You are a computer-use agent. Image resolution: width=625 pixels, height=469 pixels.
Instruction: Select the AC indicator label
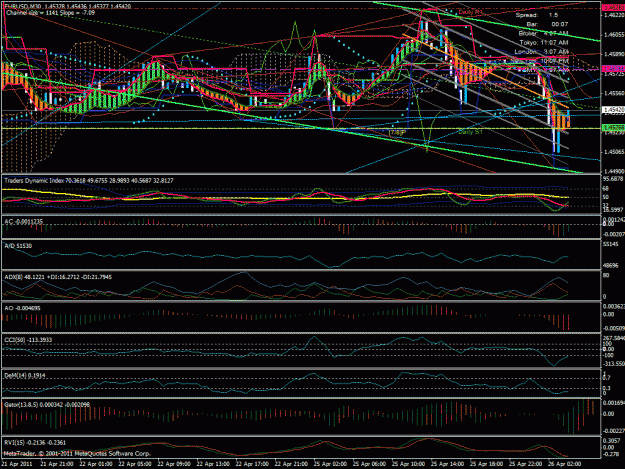click(24, 222)
